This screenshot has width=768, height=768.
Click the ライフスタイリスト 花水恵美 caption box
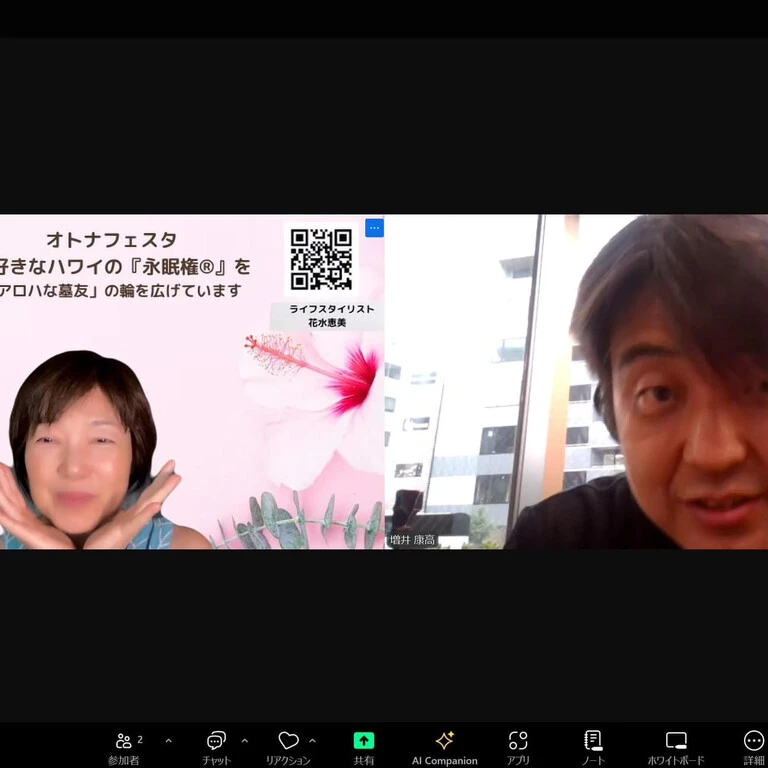click(327, 316)
